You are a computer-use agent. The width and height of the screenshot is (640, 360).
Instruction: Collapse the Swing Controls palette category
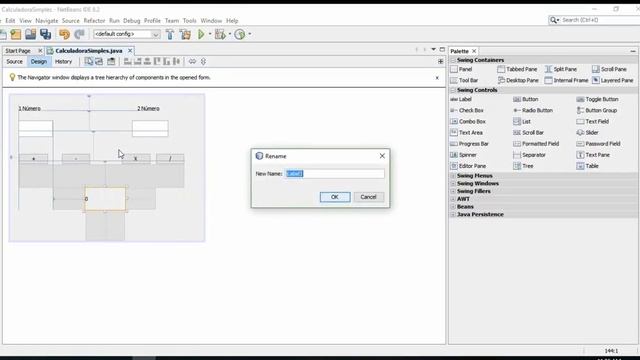coord(453,90)
